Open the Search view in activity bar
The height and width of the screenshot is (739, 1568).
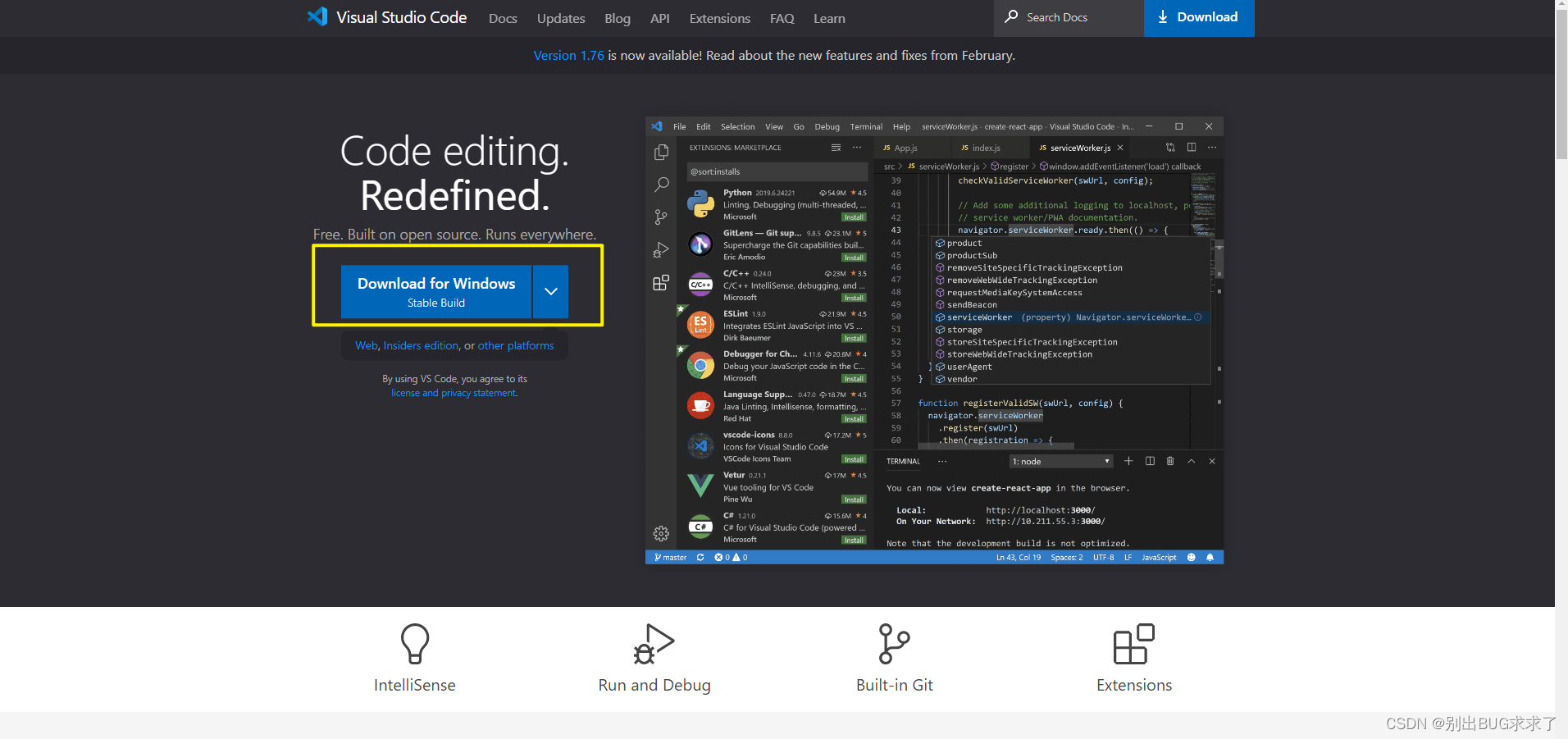click(x=661, y=185)
